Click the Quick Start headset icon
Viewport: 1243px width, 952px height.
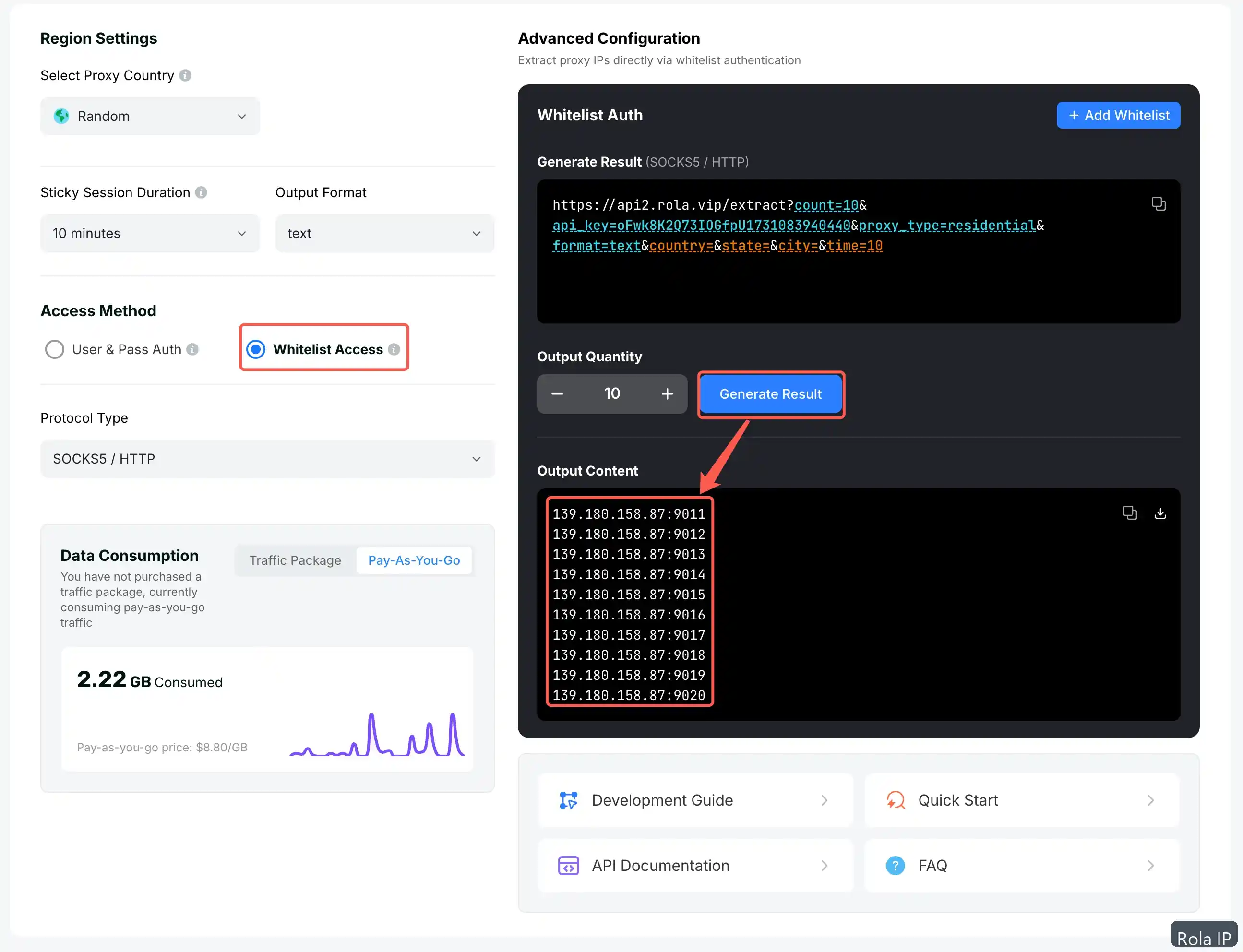895,800
